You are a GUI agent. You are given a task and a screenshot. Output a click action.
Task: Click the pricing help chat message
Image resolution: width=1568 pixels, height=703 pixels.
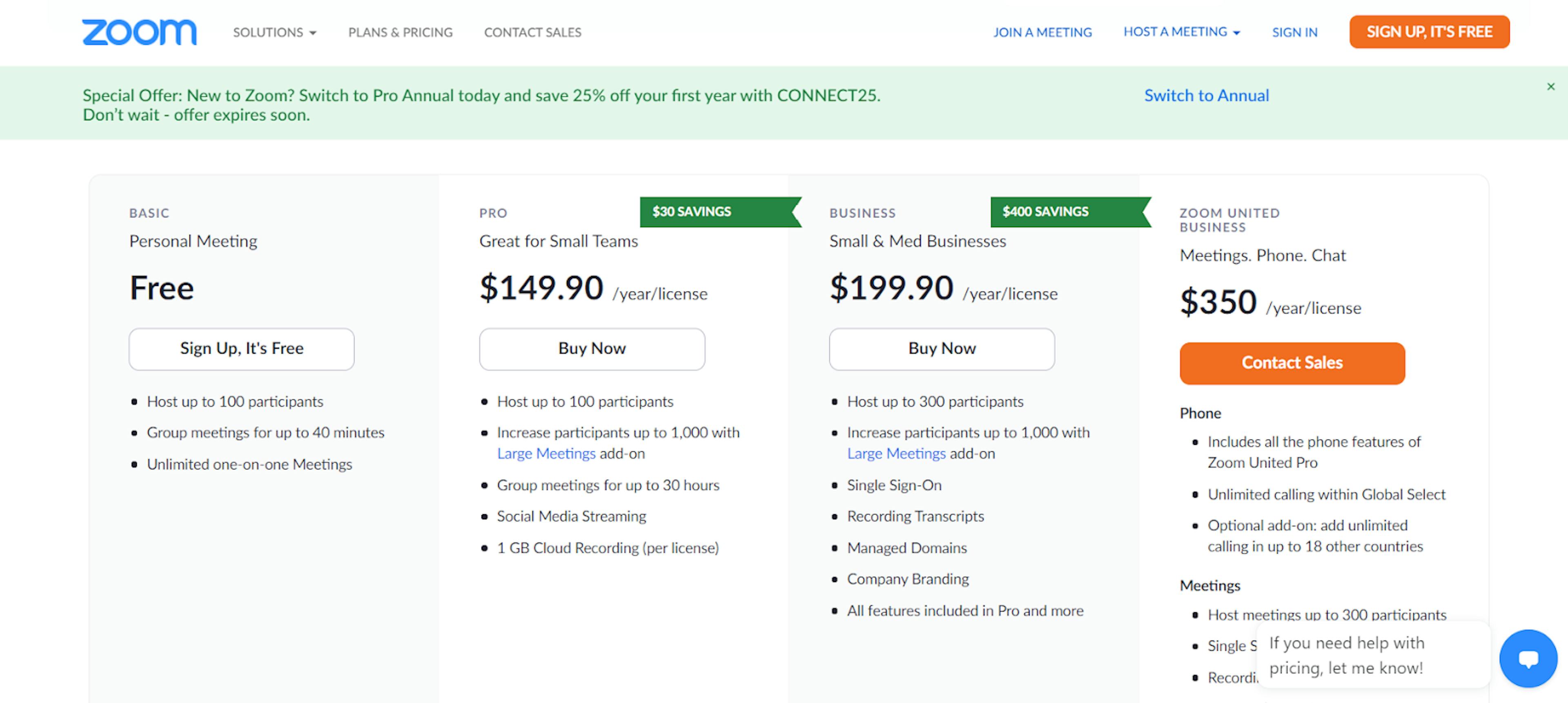[1374, 655]
